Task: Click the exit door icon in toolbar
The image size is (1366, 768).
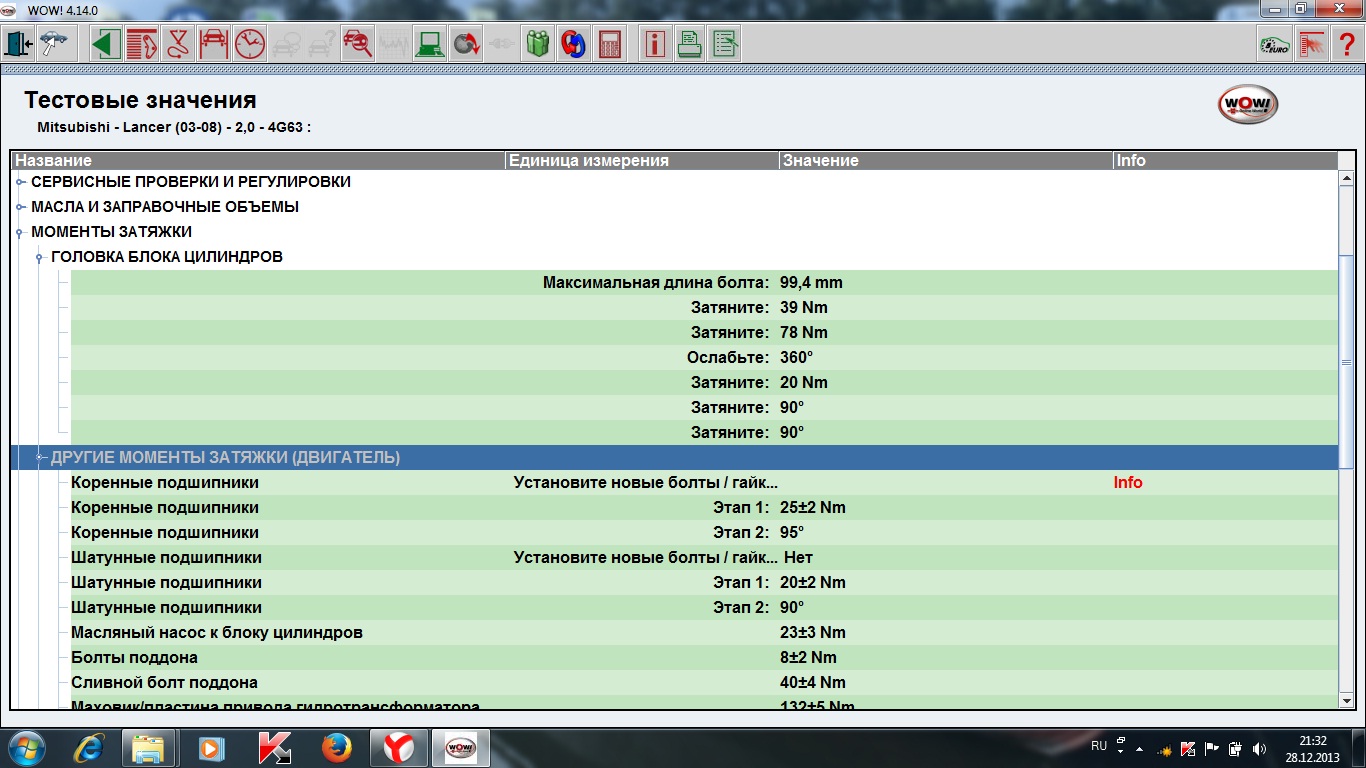Action: pyautogui.click(x=19, y=44)
